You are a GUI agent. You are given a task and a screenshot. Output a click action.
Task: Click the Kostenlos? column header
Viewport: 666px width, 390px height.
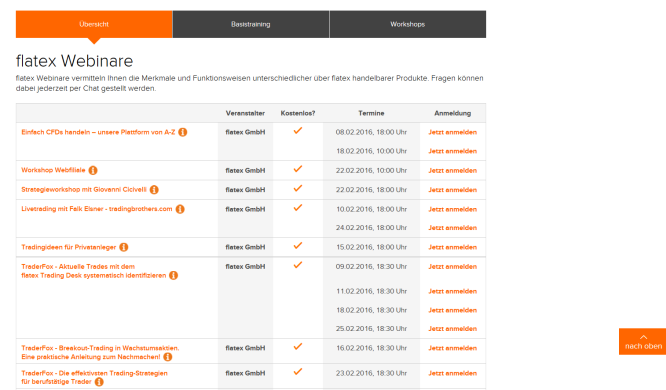point(298,113)
